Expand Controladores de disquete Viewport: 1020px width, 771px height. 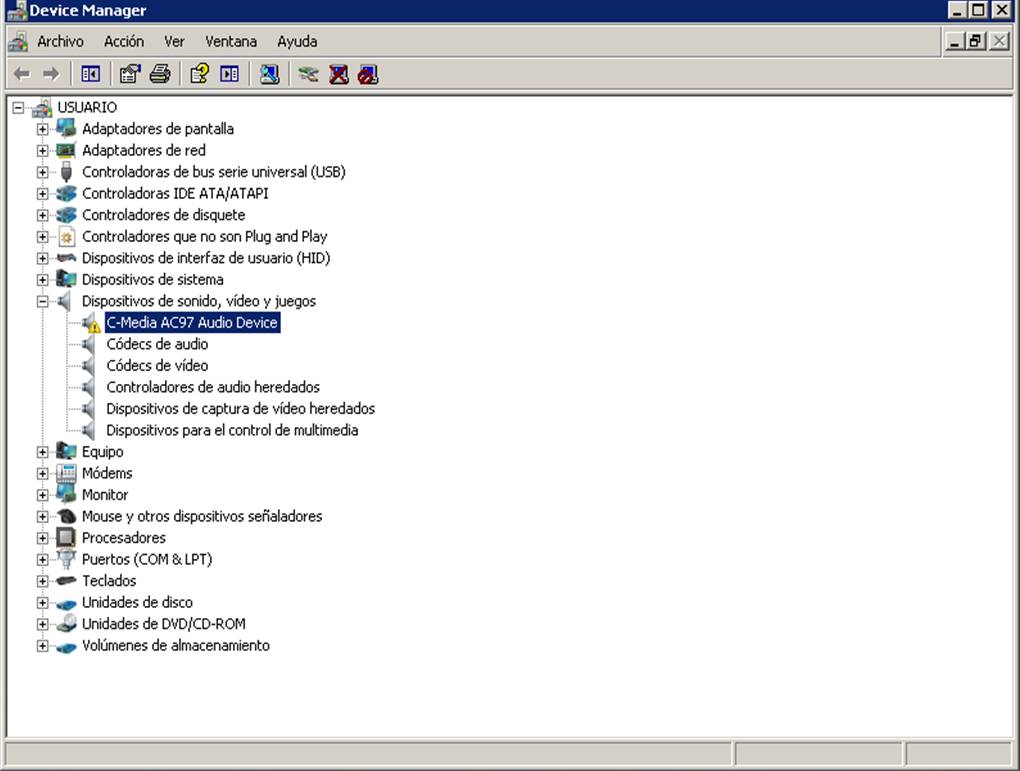[x=42, y=215]
